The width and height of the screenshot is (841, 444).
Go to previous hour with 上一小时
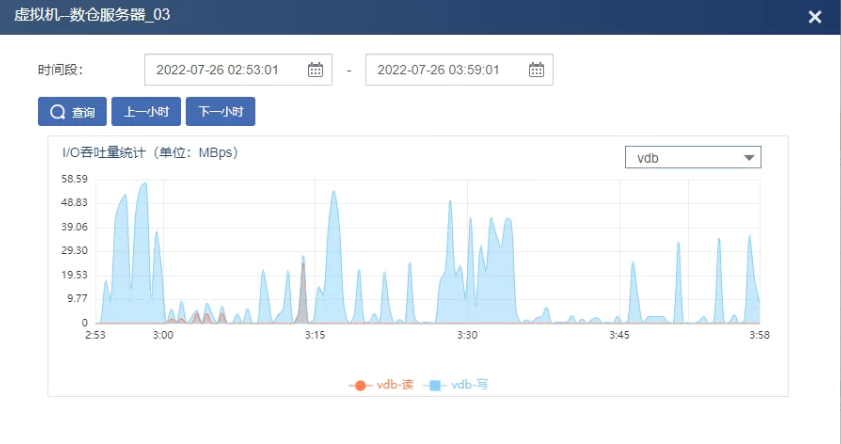(x=146, y=112)
